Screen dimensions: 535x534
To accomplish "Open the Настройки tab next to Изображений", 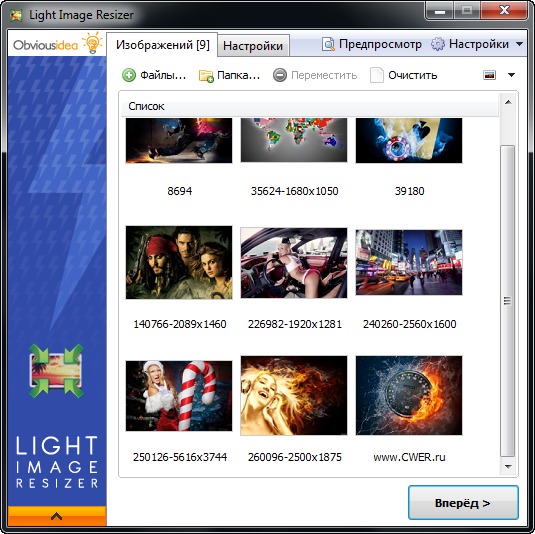I will [x=253, y=45].
